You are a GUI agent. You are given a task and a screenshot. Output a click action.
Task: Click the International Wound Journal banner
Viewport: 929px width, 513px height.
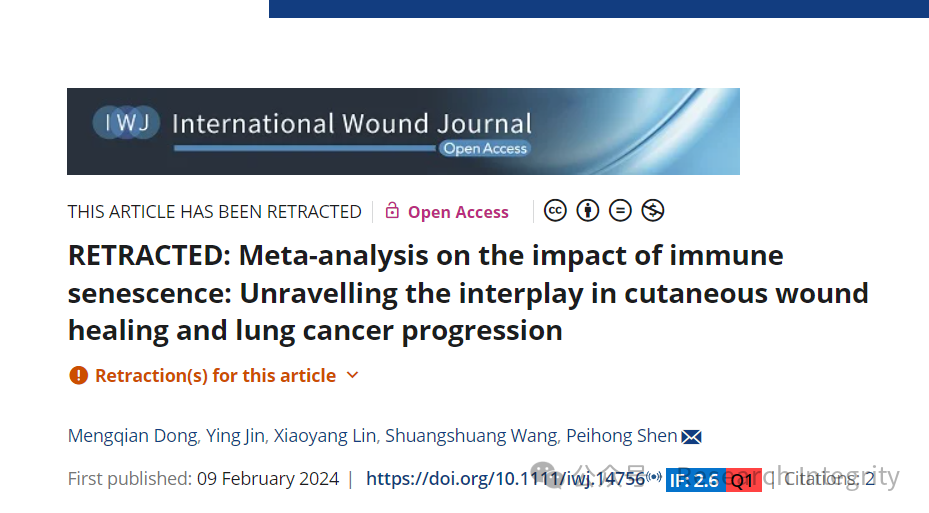click(x=403, y=132)
